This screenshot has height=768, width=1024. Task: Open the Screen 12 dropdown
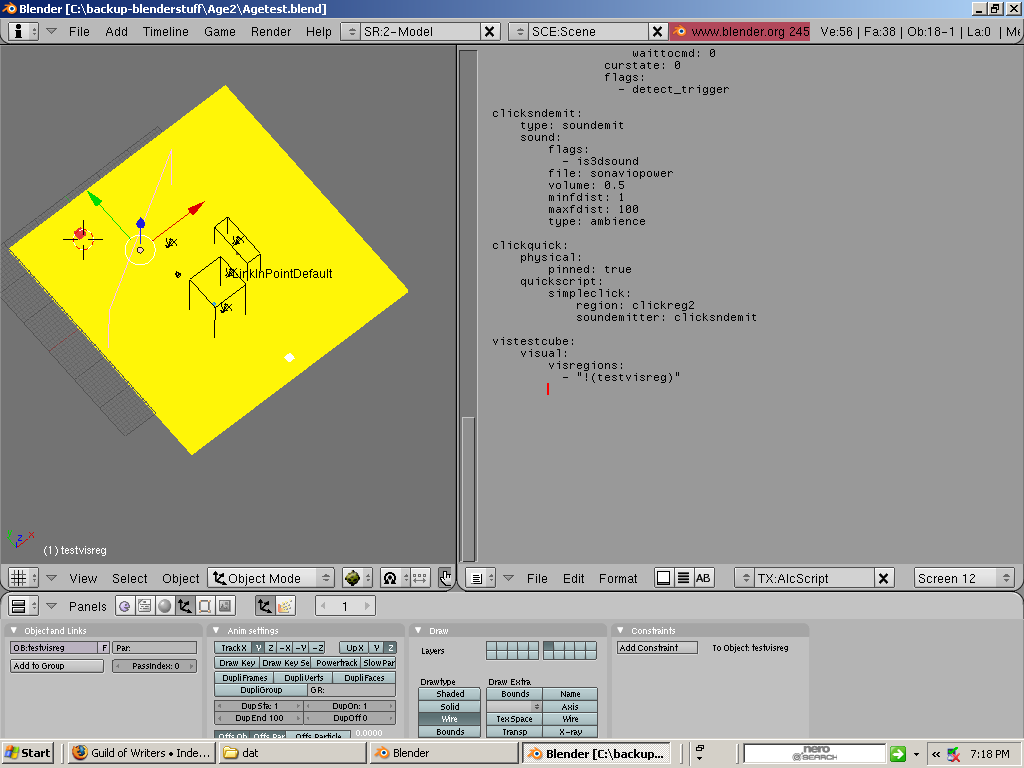point(964,578)
